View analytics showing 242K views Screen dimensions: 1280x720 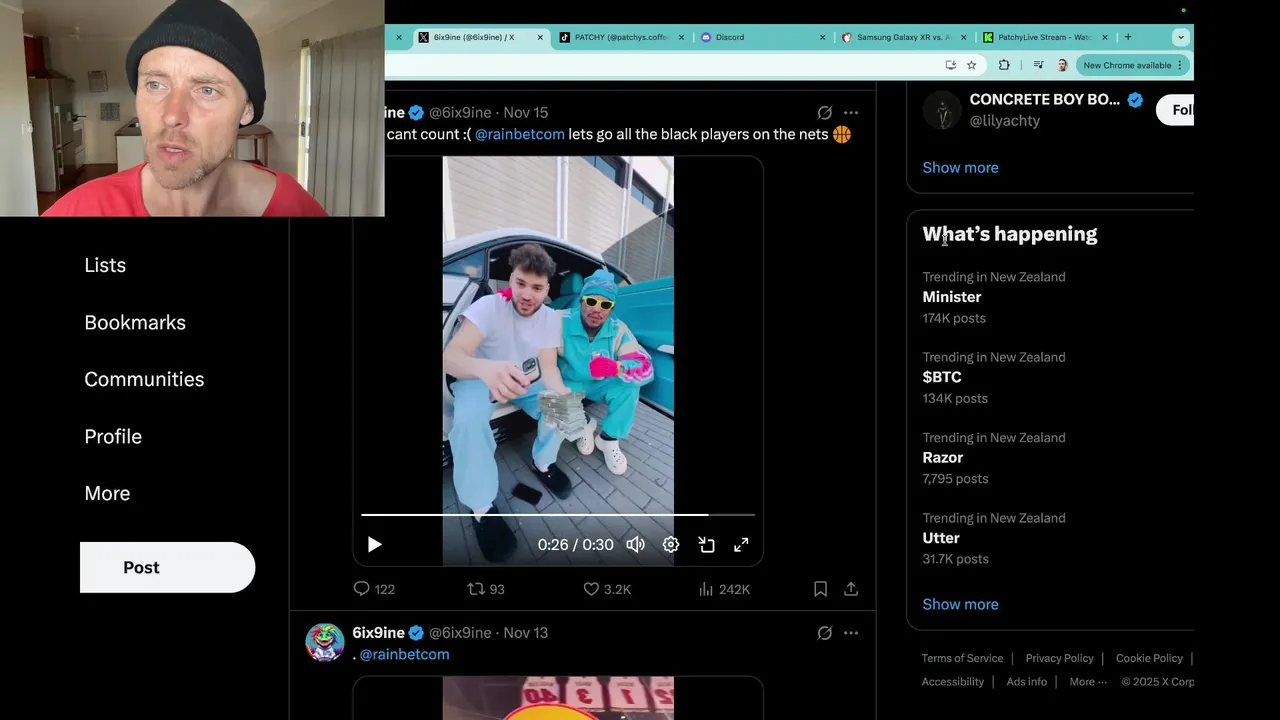725,589
